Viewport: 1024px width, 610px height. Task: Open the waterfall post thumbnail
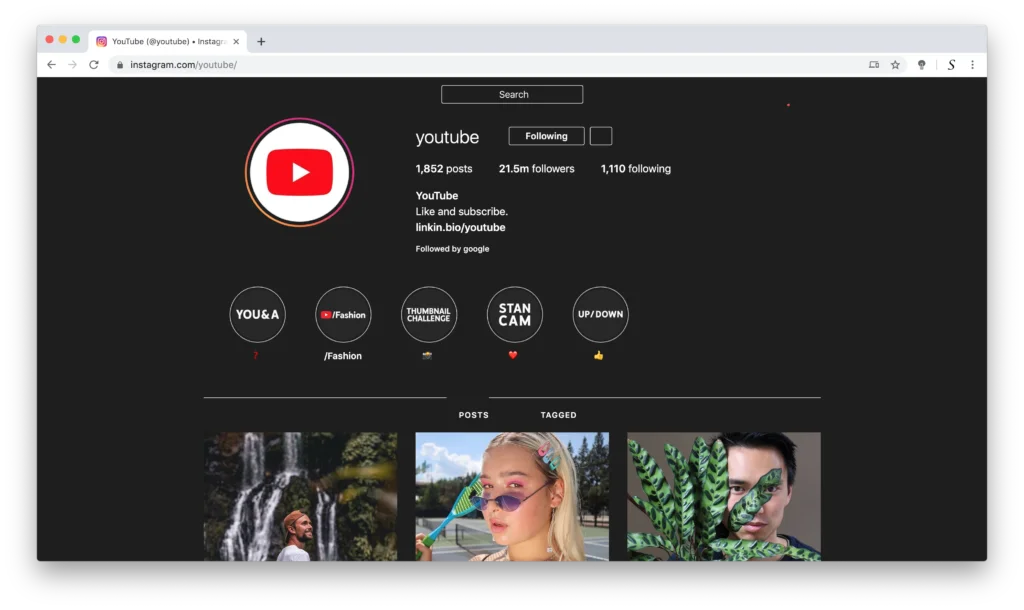[300, 496]
